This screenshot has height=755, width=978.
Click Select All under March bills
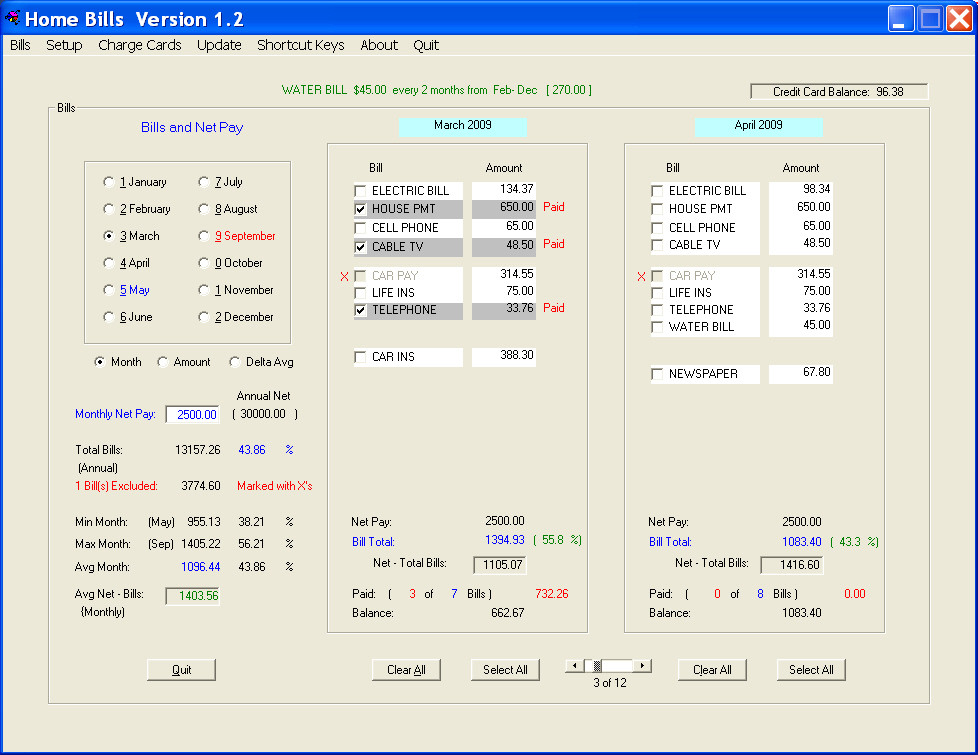(505, 670)
